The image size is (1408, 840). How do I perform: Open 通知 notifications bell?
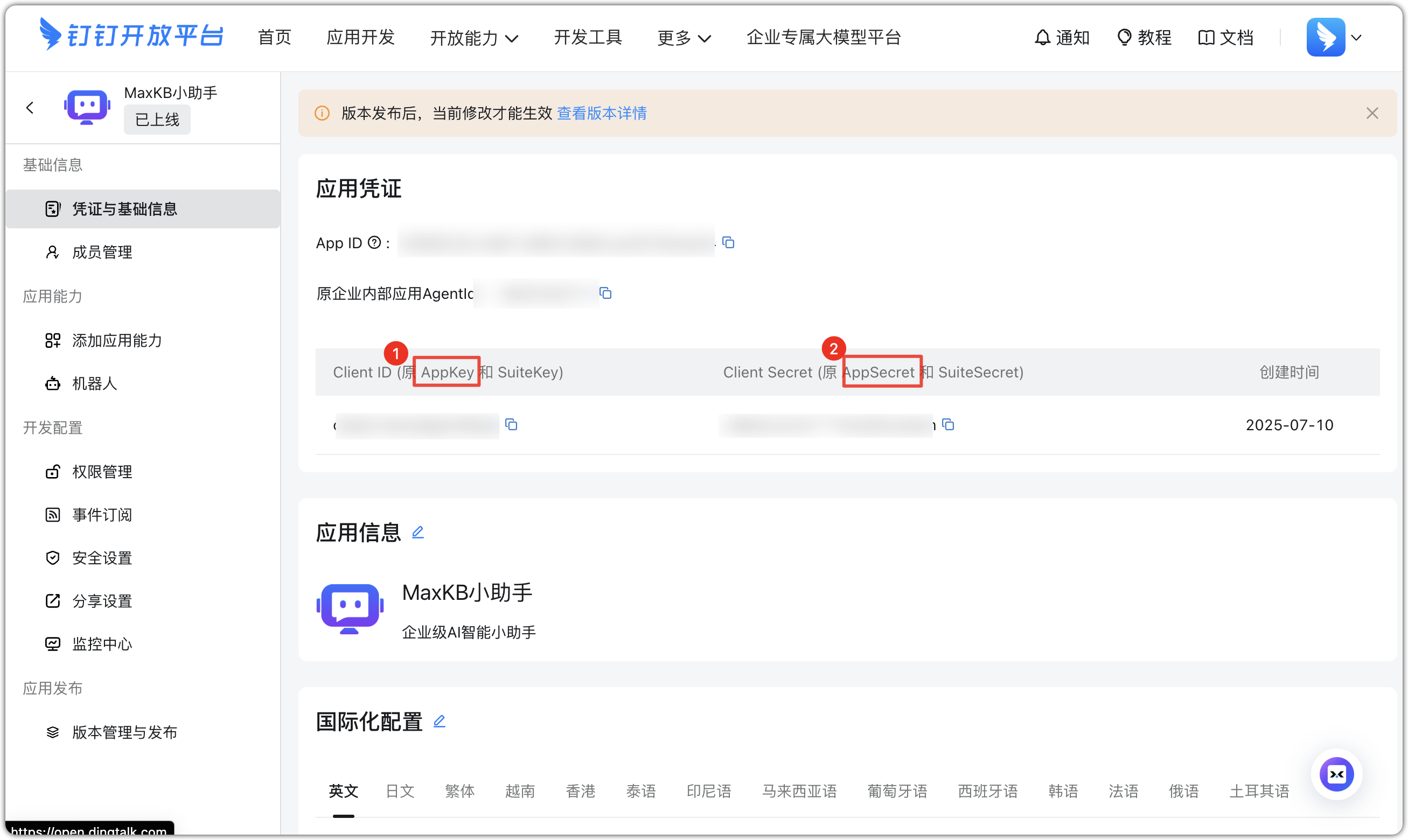tap(1062, 37)
